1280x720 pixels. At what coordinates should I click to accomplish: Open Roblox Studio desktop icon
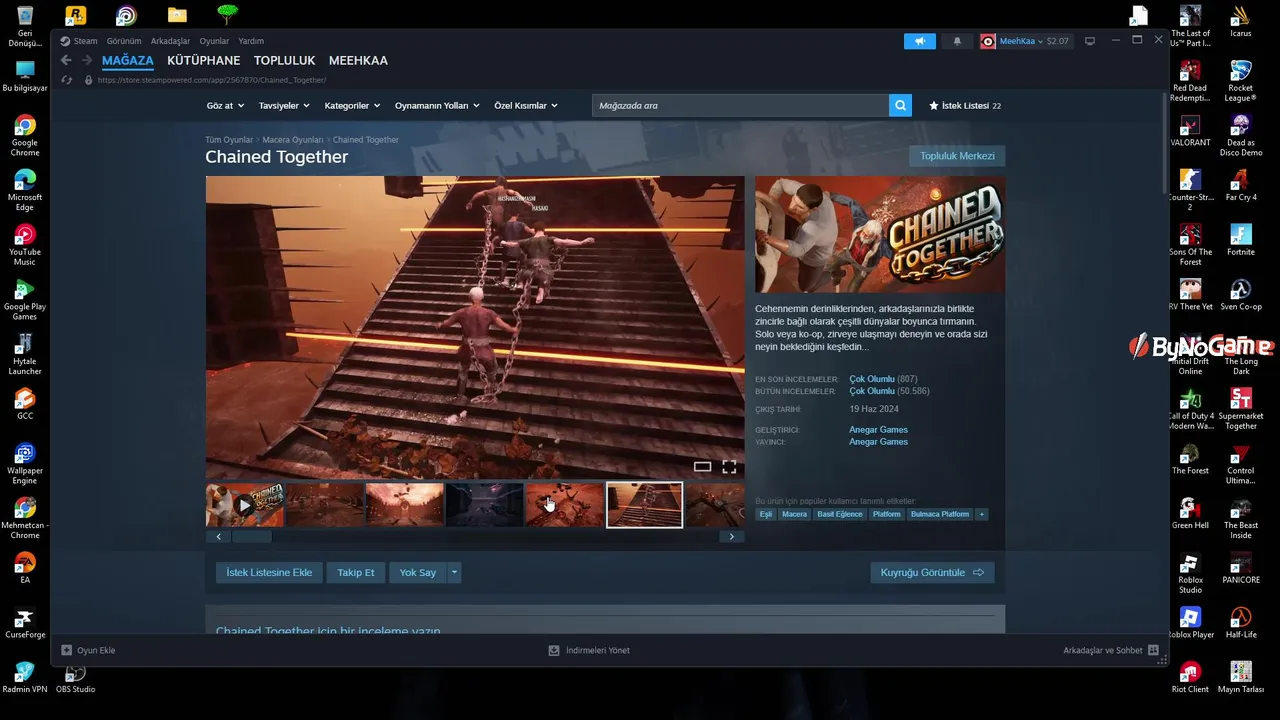[x=1190, y=574]
